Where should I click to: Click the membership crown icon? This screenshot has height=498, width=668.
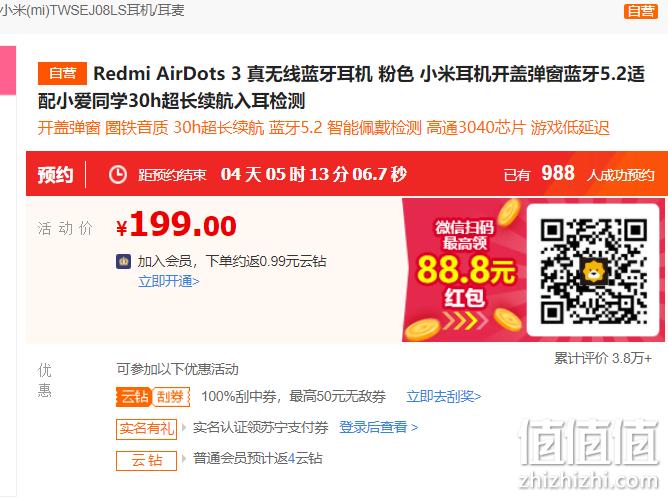click(124, 261)
